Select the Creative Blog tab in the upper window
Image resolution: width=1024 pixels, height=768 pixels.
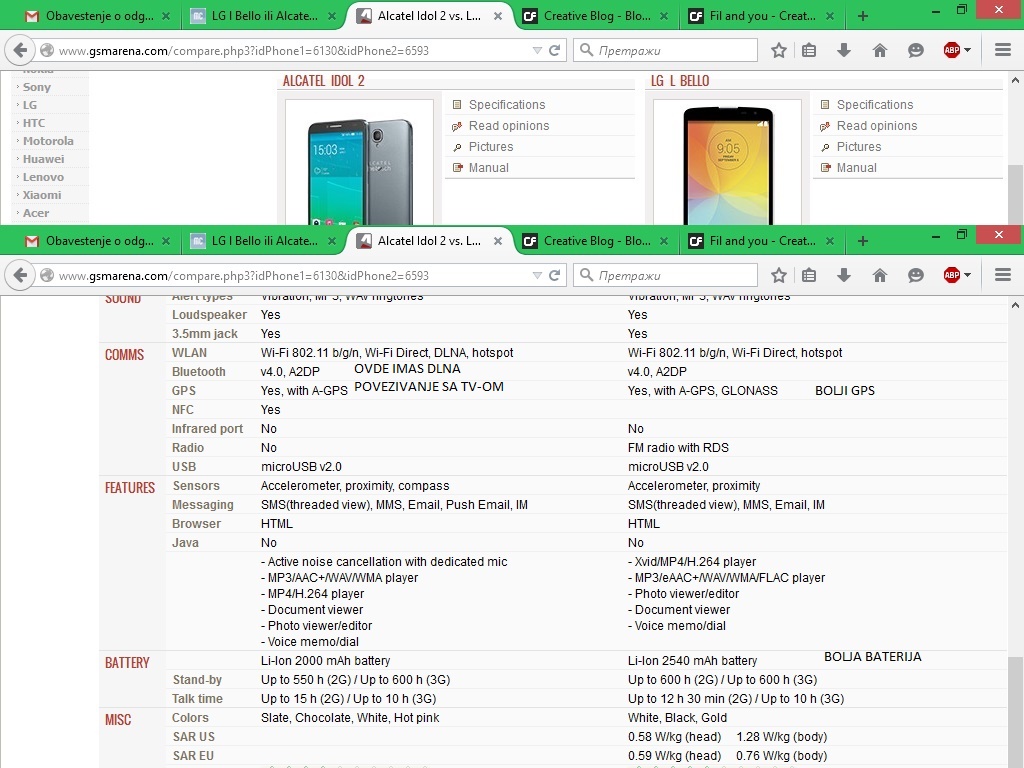[593, 16]
